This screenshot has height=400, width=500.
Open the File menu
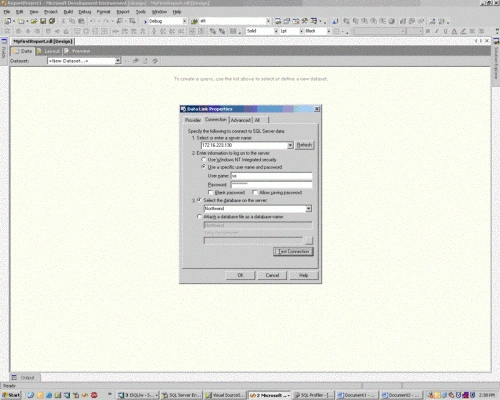click(7, 12)
